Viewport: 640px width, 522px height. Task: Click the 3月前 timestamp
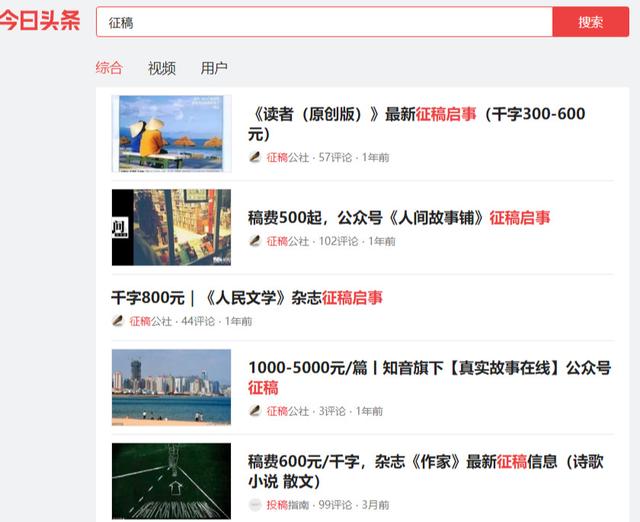[375, 505]
